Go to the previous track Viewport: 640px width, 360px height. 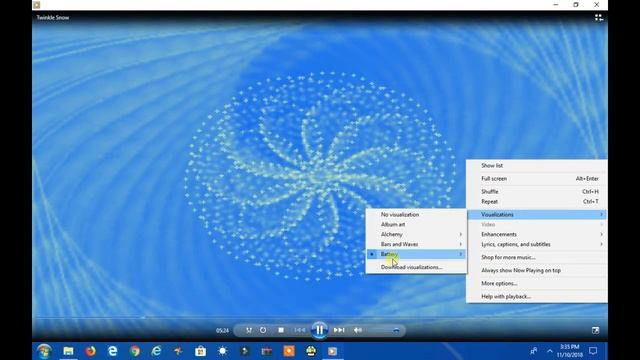tap(300, 330)
